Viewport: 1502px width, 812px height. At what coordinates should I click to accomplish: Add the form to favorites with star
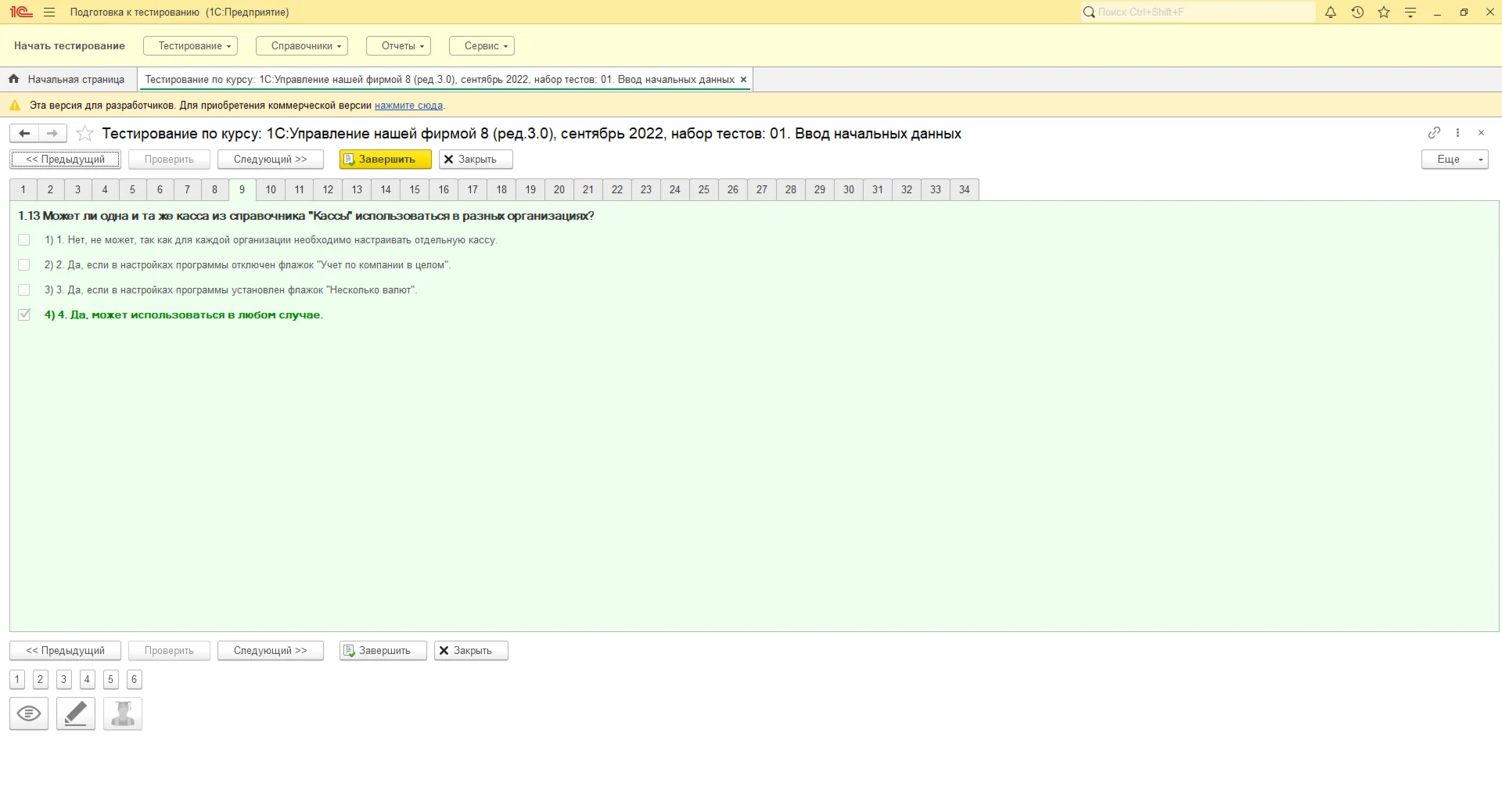point(84,134)
